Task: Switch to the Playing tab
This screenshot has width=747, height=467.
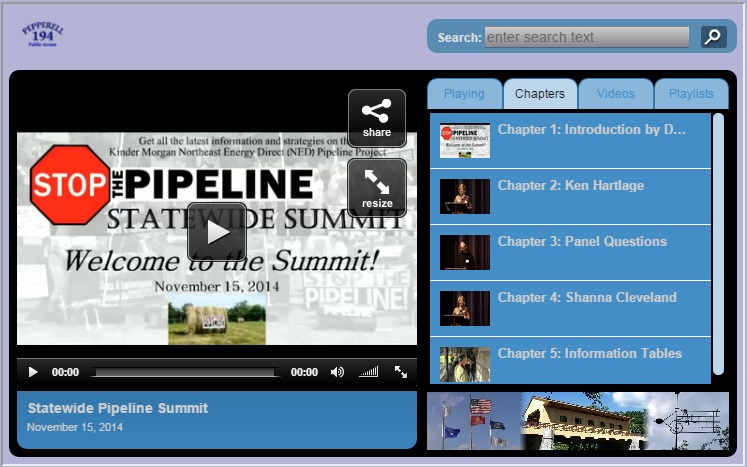Action: (x=464, y=94)
